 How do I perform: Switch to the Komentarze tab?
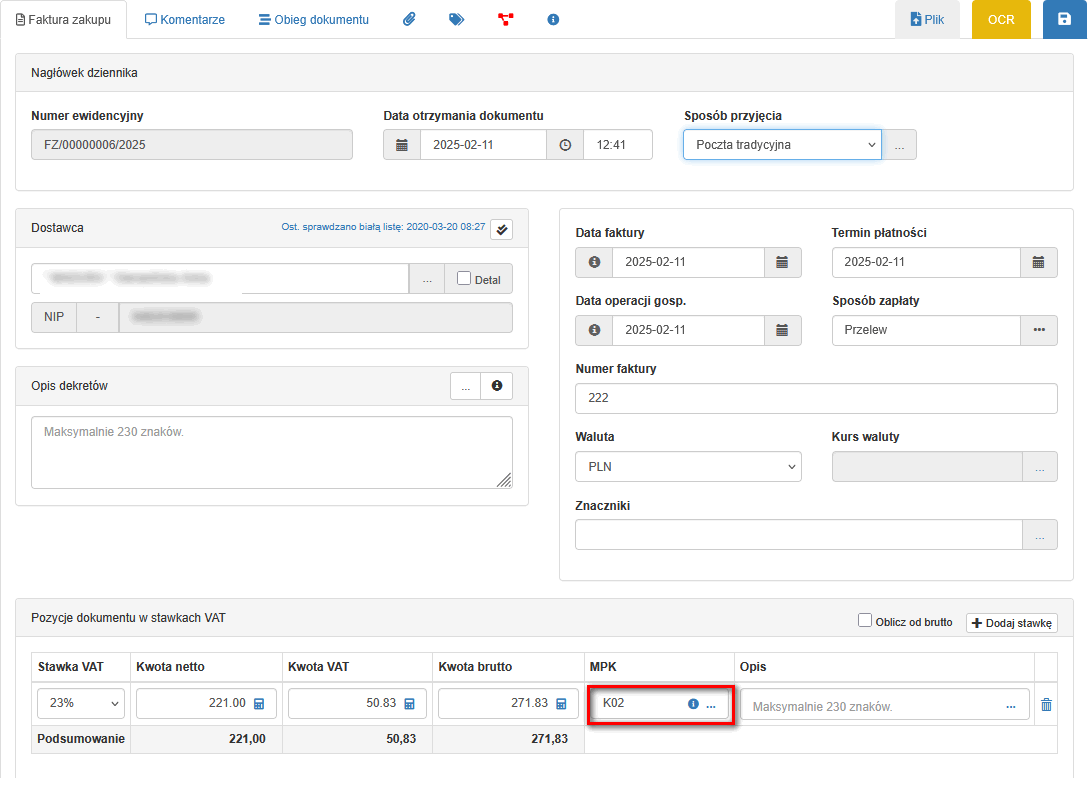point(185,19)
